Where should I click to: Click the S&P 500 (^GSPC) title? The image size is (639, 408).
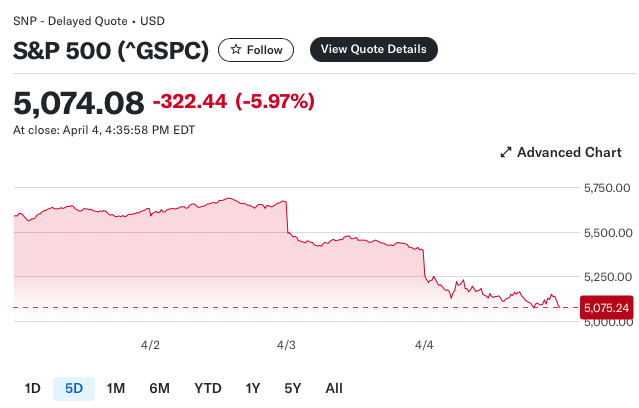coord(109,50)
